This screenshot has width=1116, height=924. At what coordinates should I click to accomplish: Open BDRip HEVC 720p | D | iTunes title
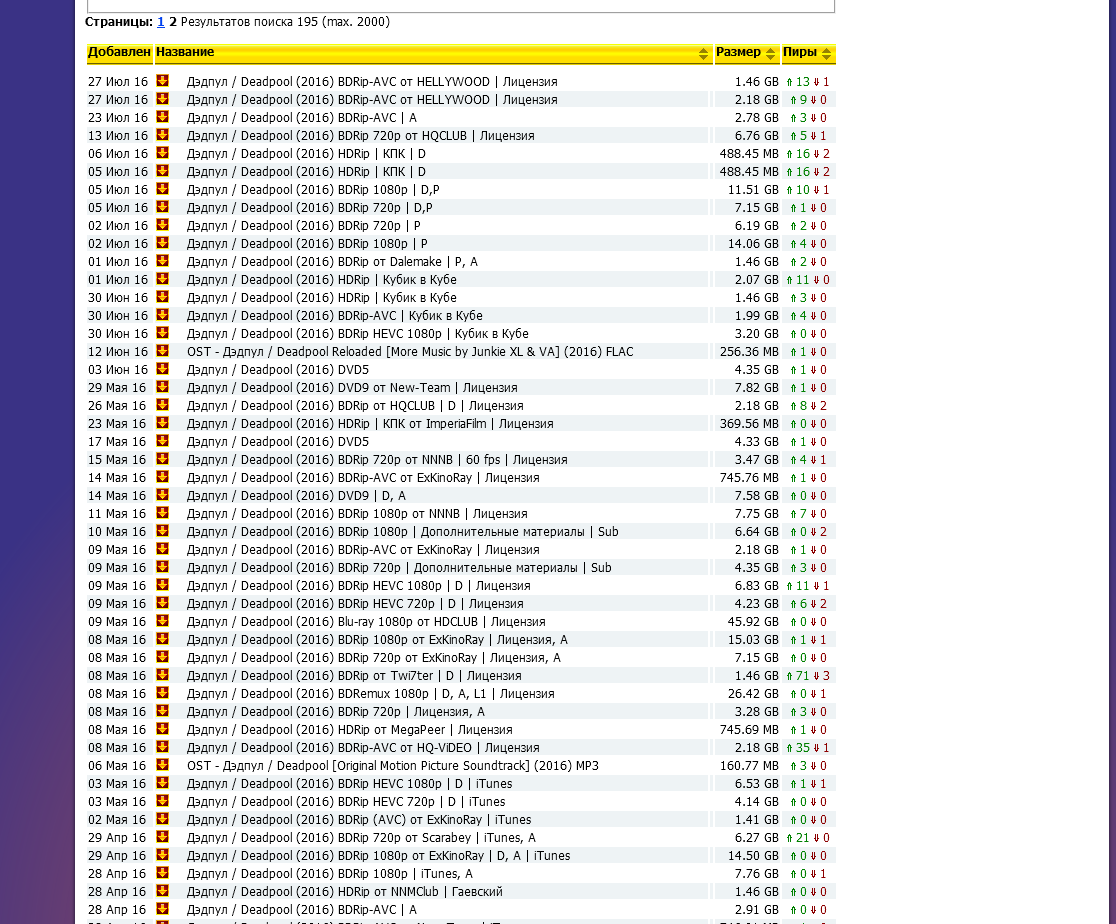click(x=346, y=802)
